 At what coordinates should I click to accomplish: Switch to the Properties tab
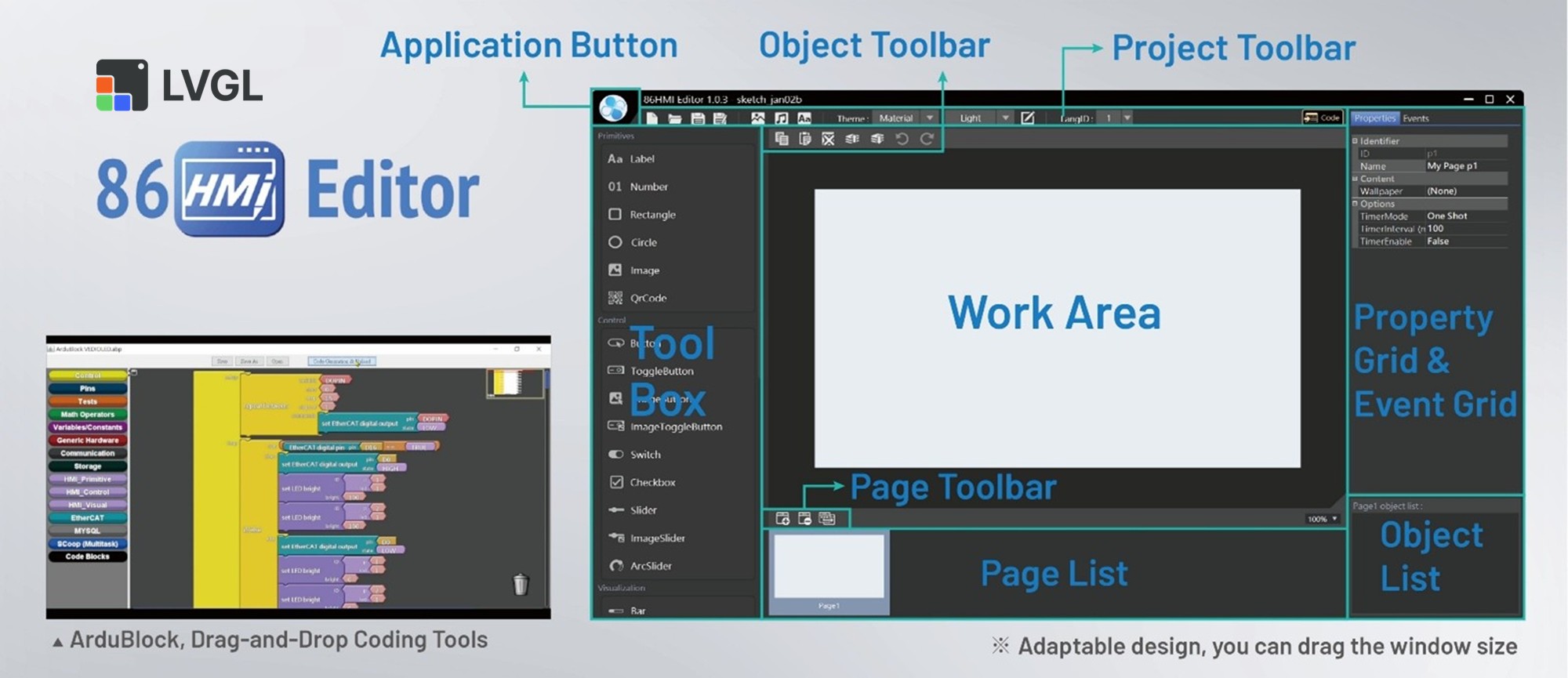[x=1375, y=118]
